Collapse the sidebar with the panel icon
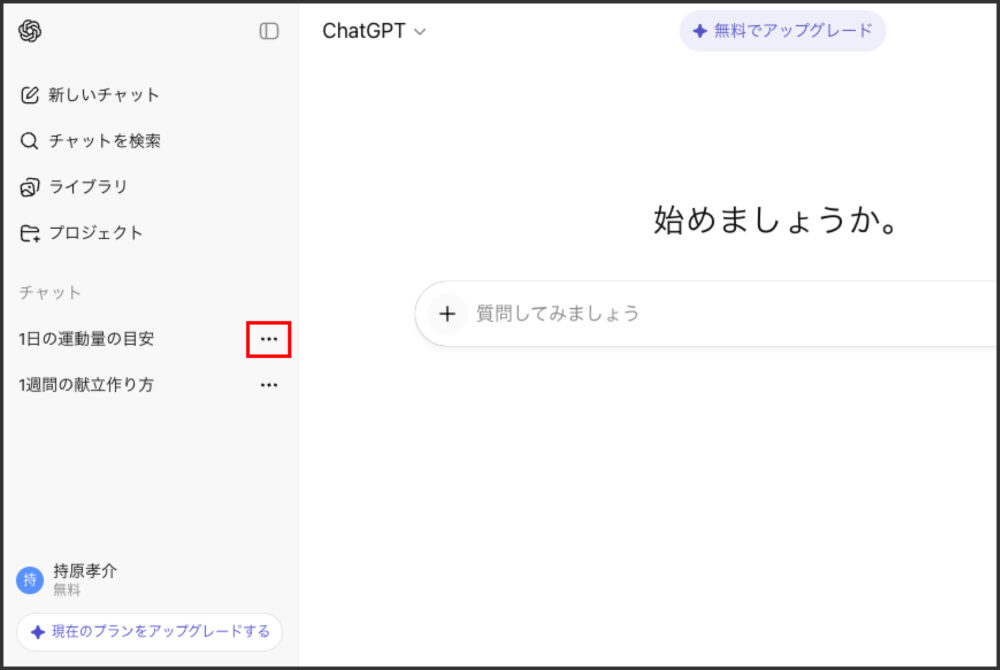Image resolution: width=1000 pixels, height=670 pixels. [268, 31]
